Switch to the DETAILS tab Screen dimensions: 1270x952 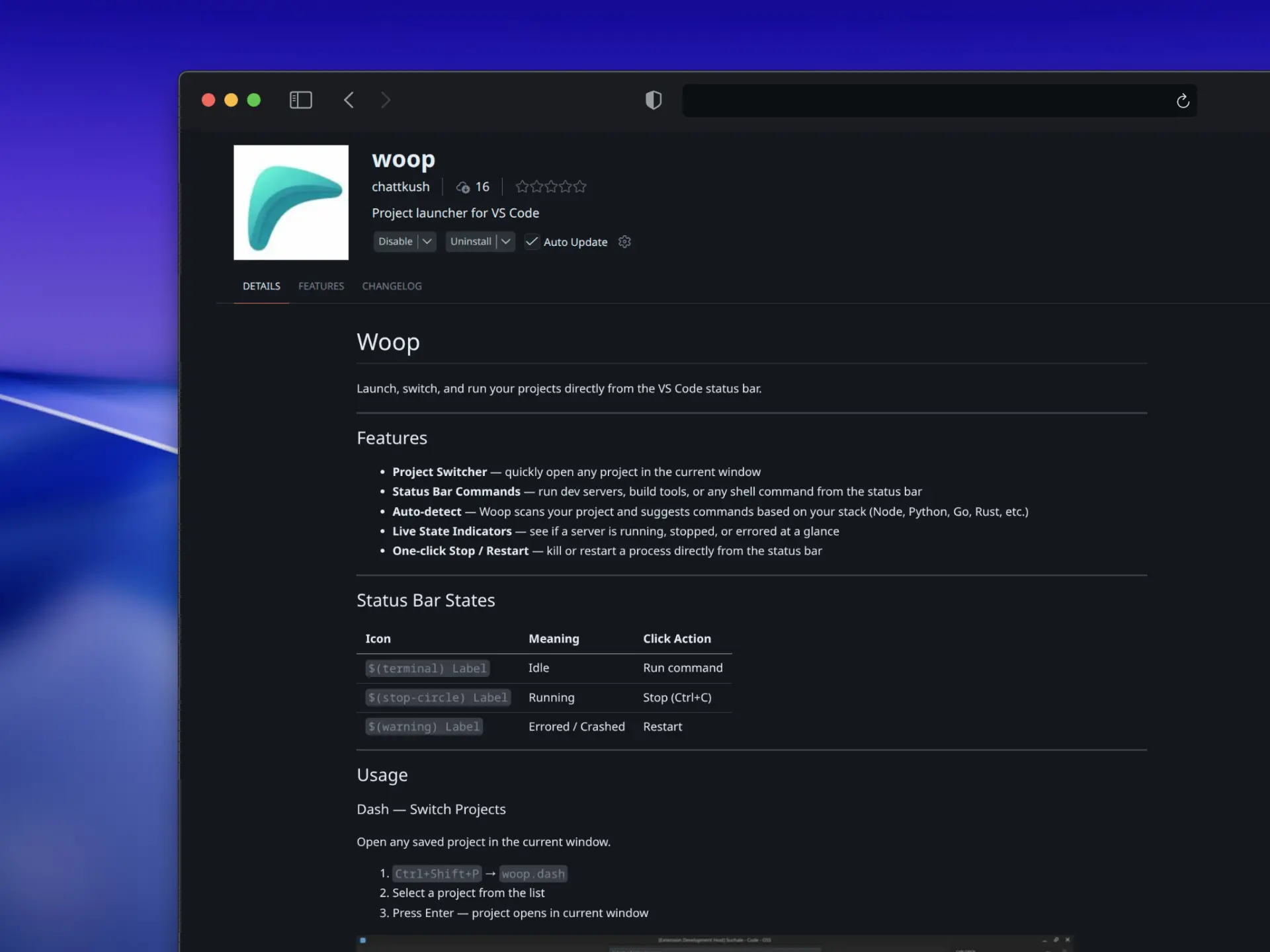261,286
